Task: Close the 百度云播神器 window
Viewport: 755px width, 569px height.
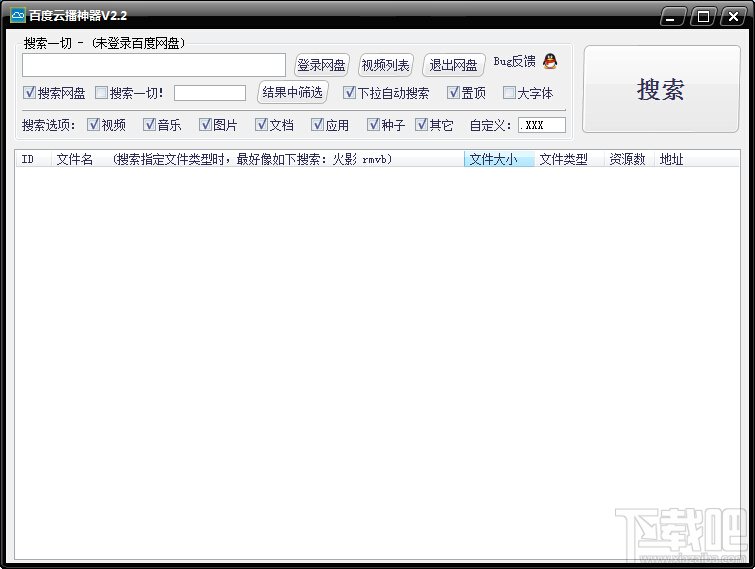Action: [x=733, y=17]
